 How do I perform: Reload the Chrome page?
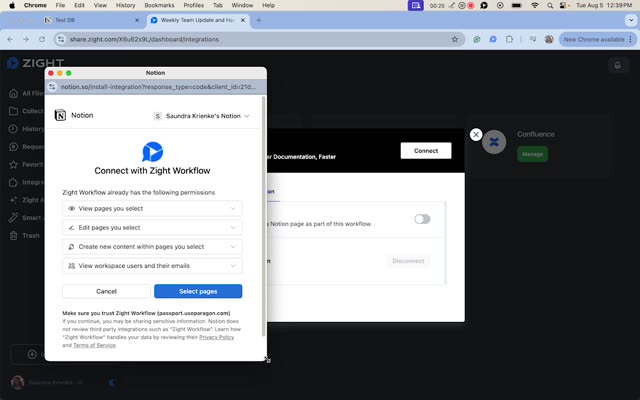pyautogui.click(x=42, y=39)
